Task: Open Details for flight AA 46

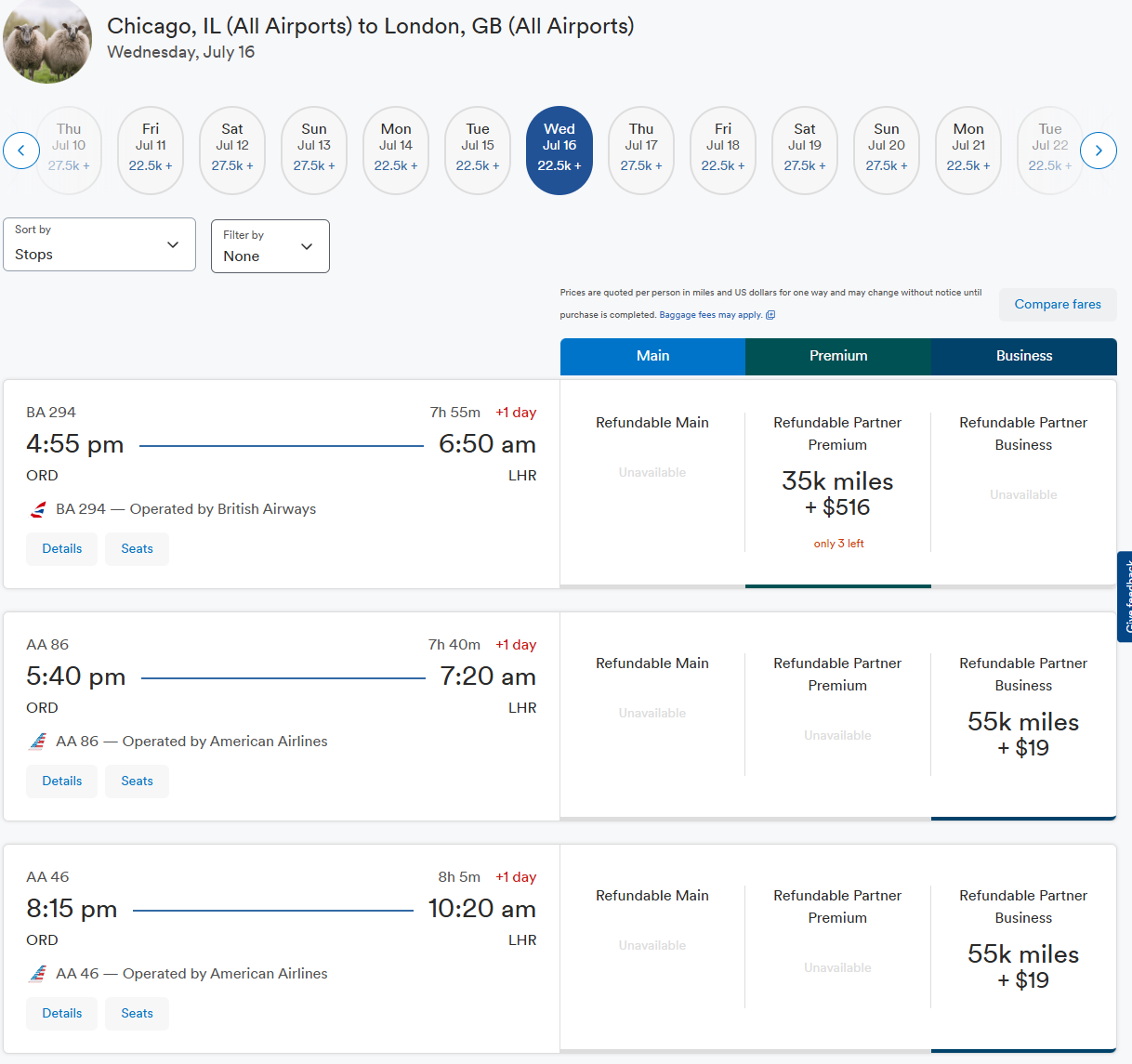Action: (62, 1014)
